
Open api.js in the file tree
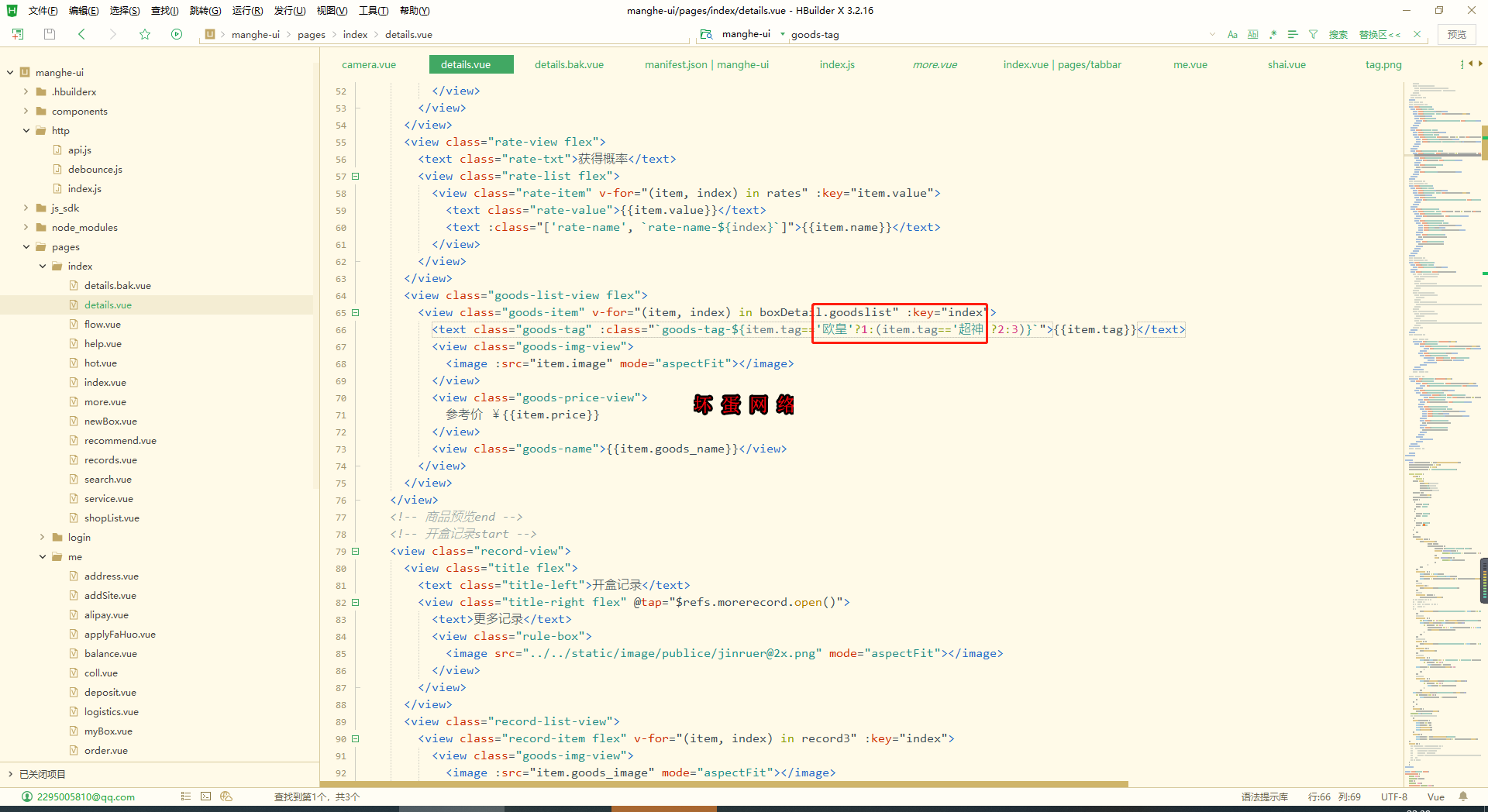coord(79,150)
